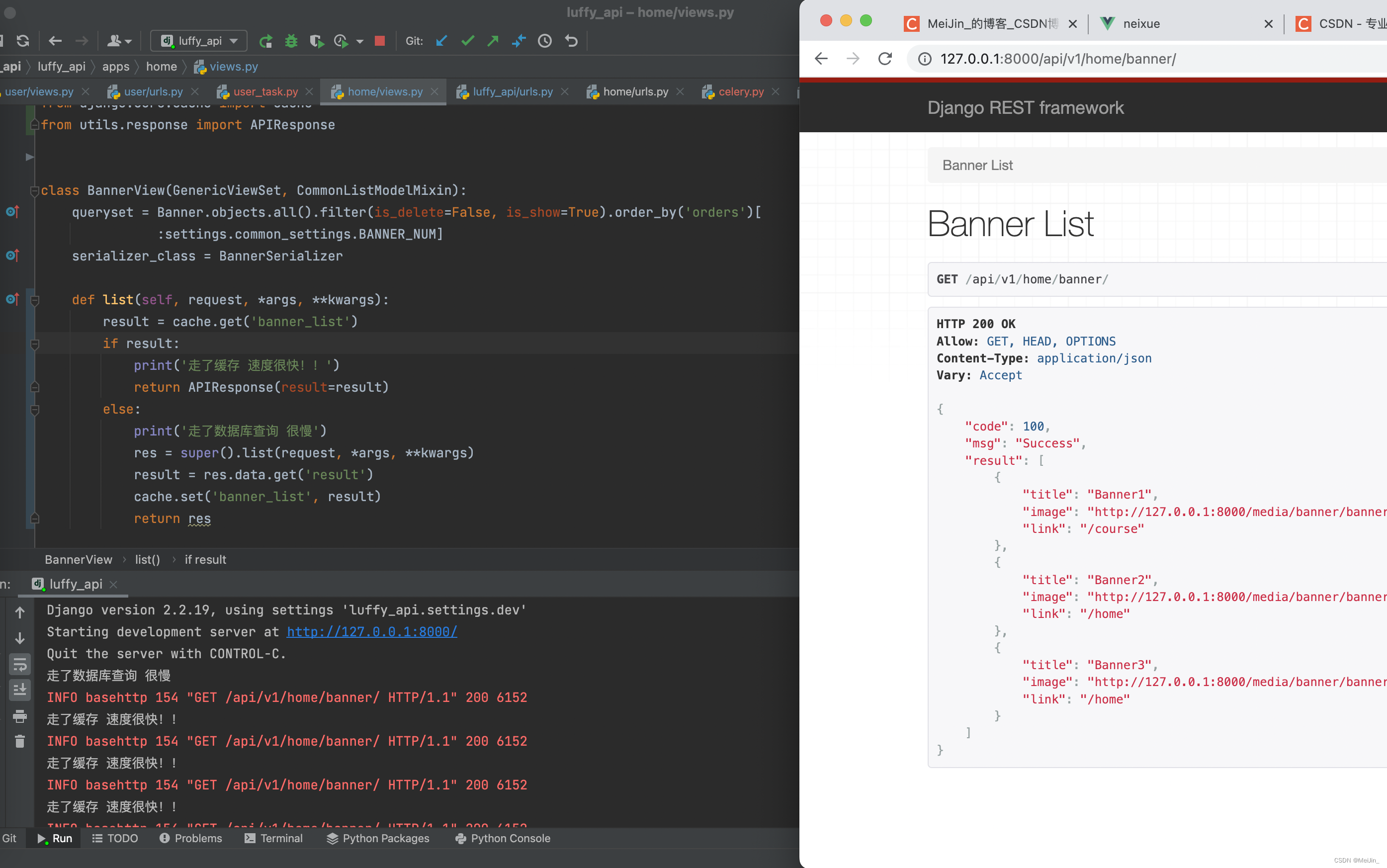Stop the running server with red square

click(x=379, y=41)
